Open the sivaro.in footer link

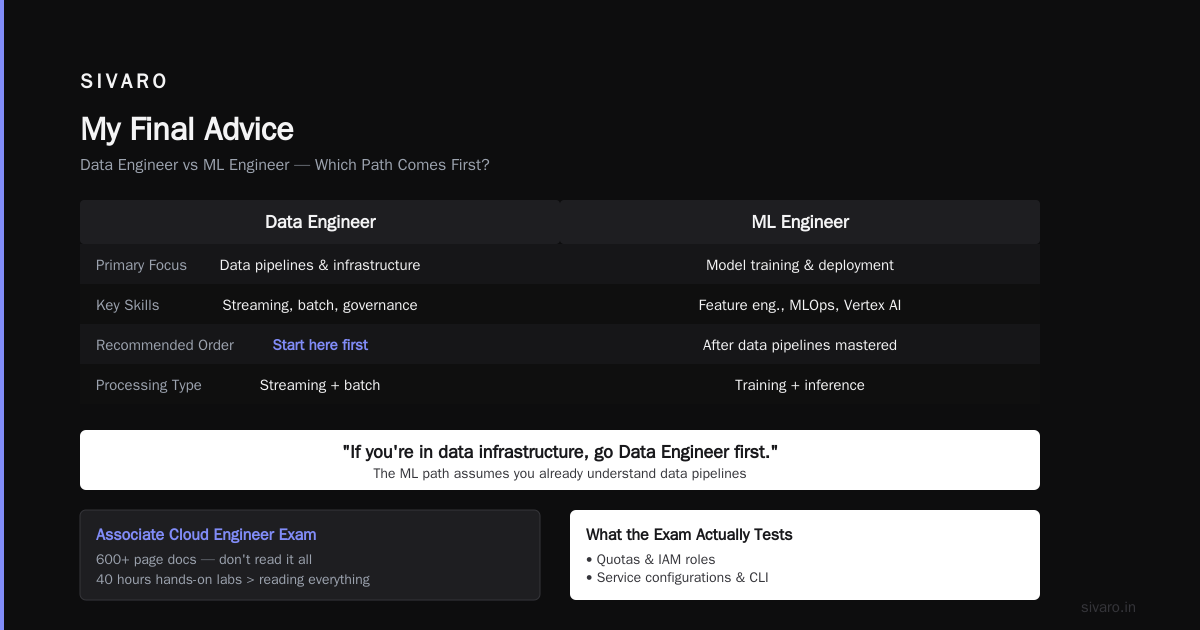point(1109,607)
